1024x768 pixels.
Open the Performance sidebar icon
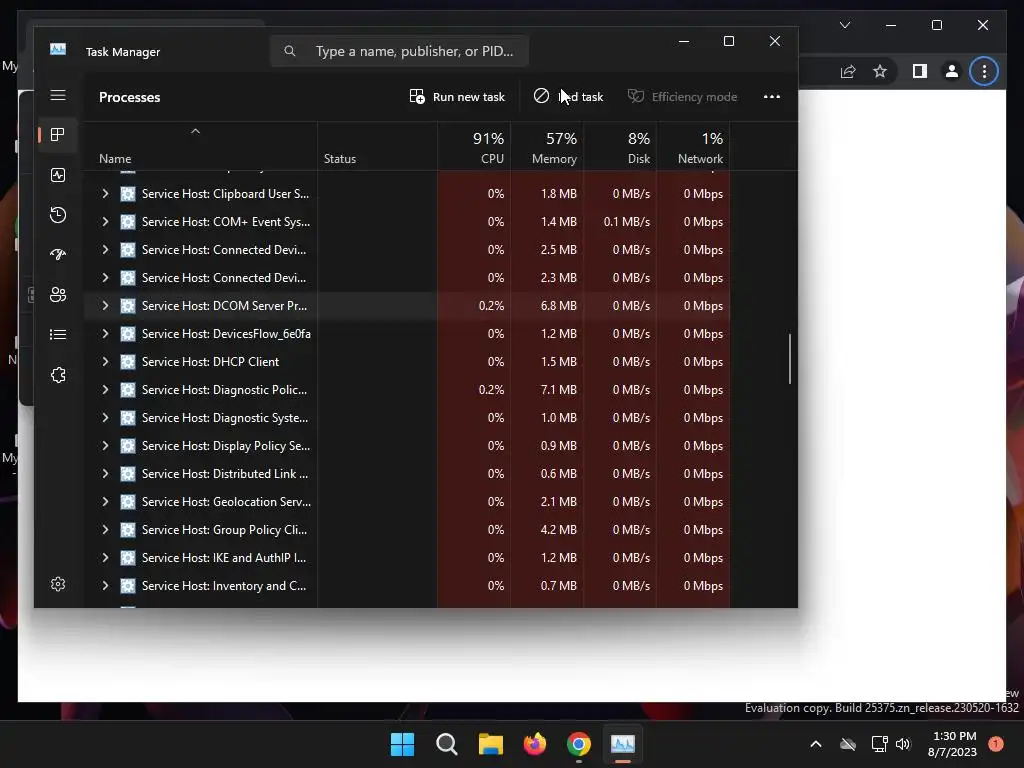57,175
